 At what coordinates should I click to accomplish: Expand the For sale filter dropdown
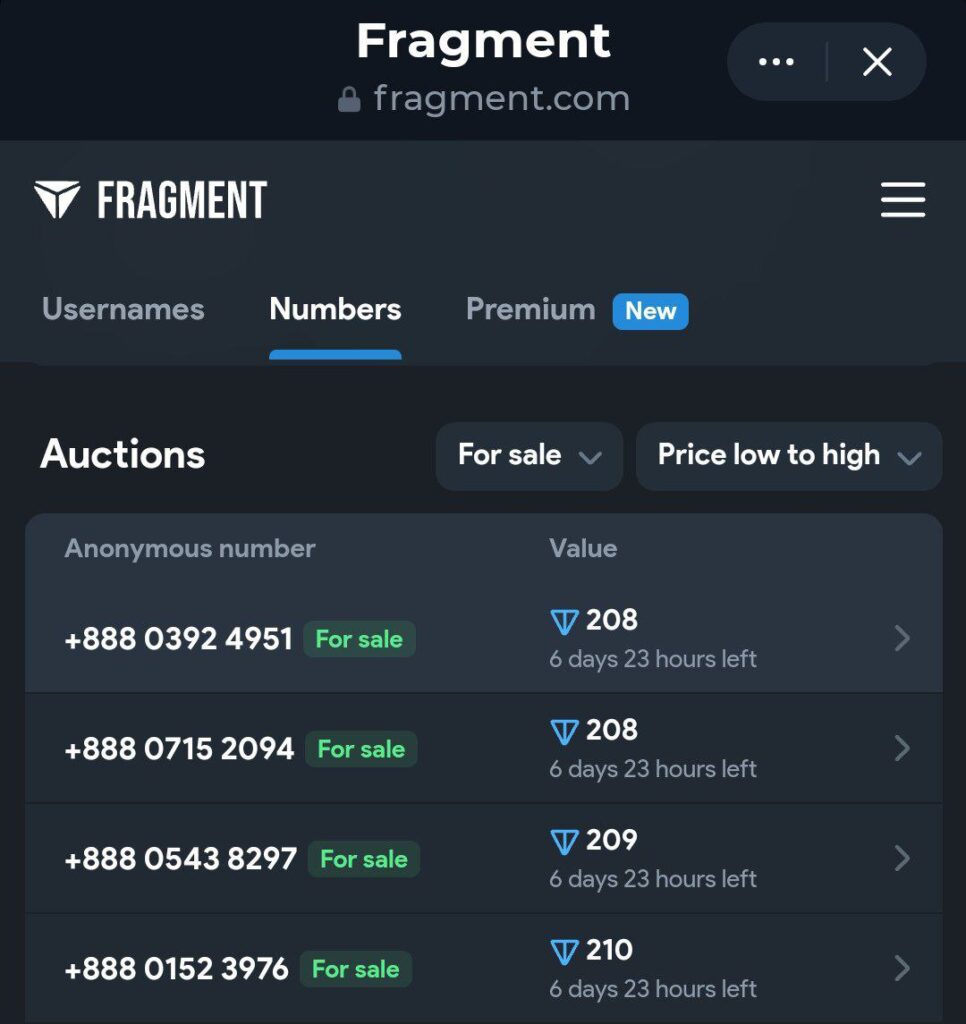[x=529, y=456]
